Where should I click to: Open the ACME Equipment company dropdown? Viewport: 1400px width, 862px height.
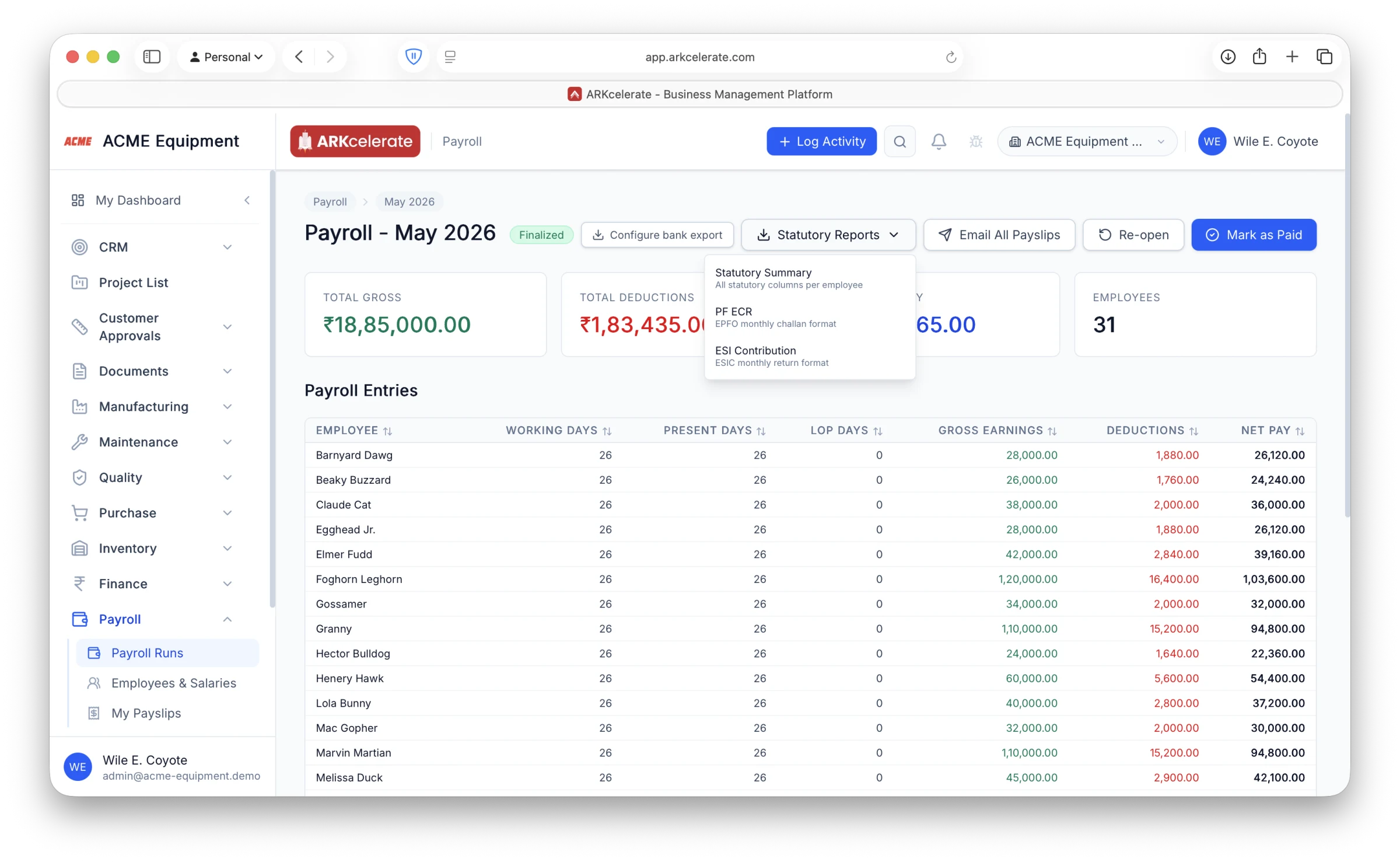[1087, 141]
